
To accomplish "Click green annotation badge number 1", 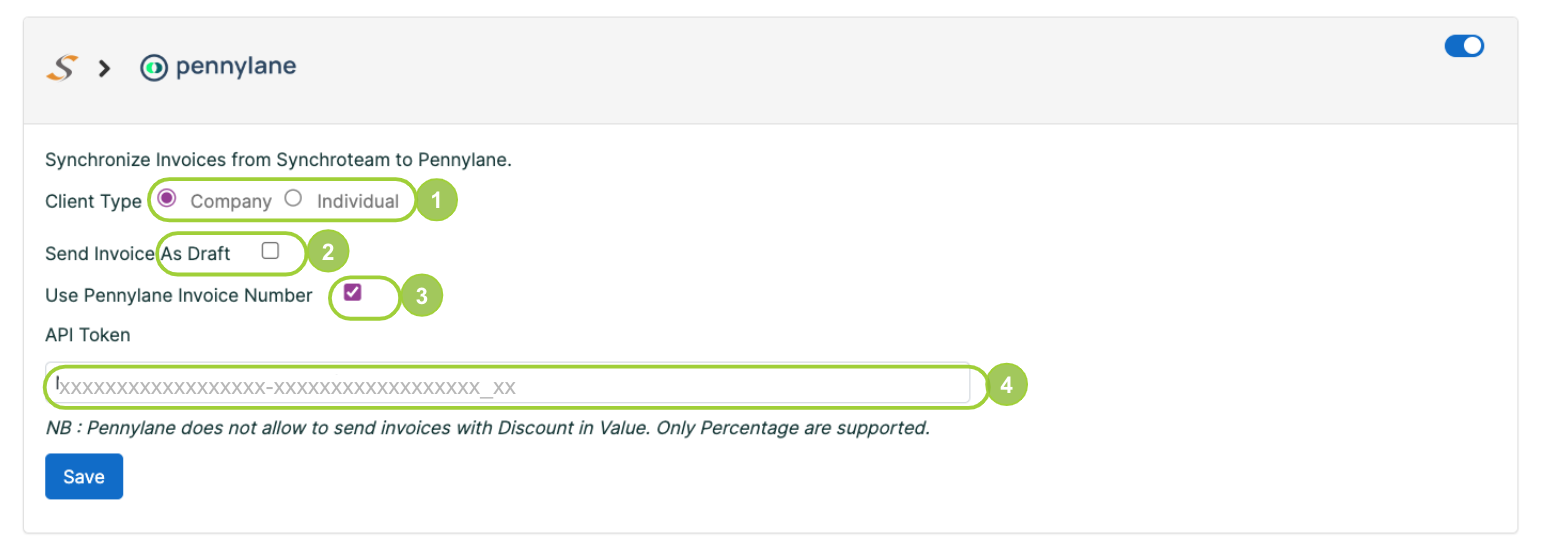I will 436,201.
